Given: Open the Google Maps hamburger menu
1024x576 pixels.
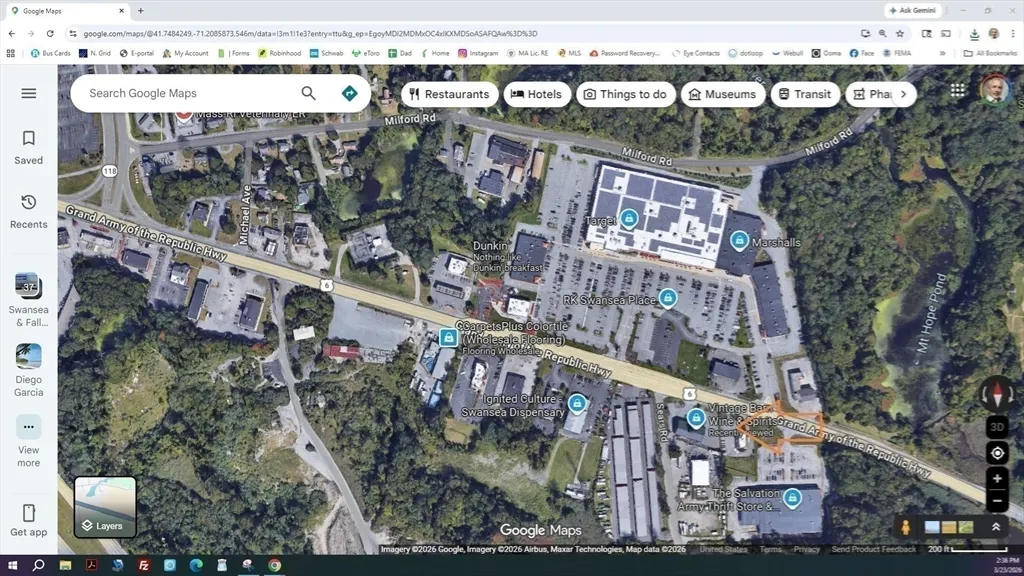Looking at the screenshot, I should [29, 93].
